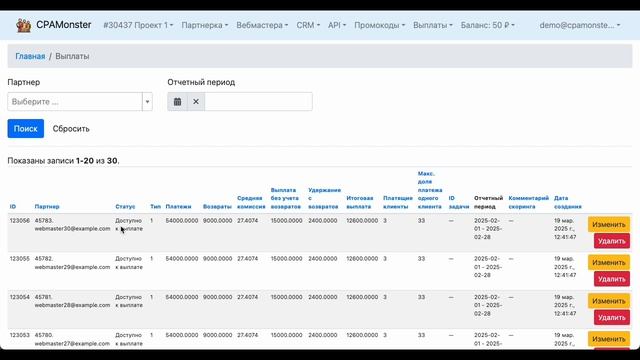Sort by Возвраты column header

click(x=217, y=207)
